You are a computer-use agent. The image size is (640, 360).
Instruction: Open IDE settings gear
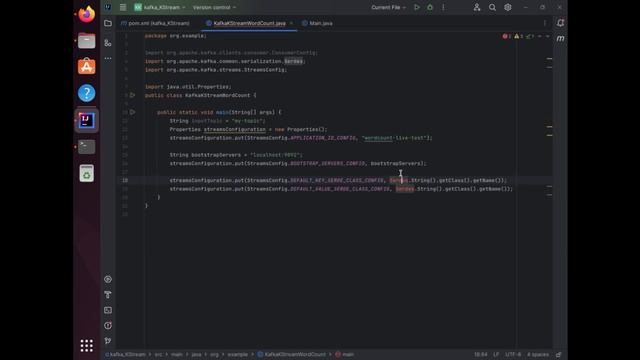click(x=508, y=7)
